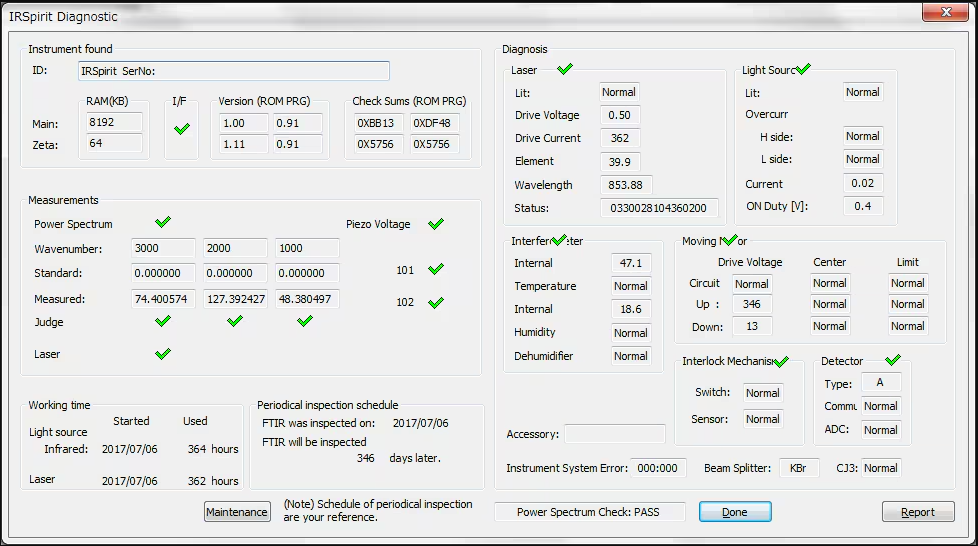The width and height of the screenshot is (978, 546).
Task: Click the Measurements Laser checkmark icon
Action: (163, 354)
